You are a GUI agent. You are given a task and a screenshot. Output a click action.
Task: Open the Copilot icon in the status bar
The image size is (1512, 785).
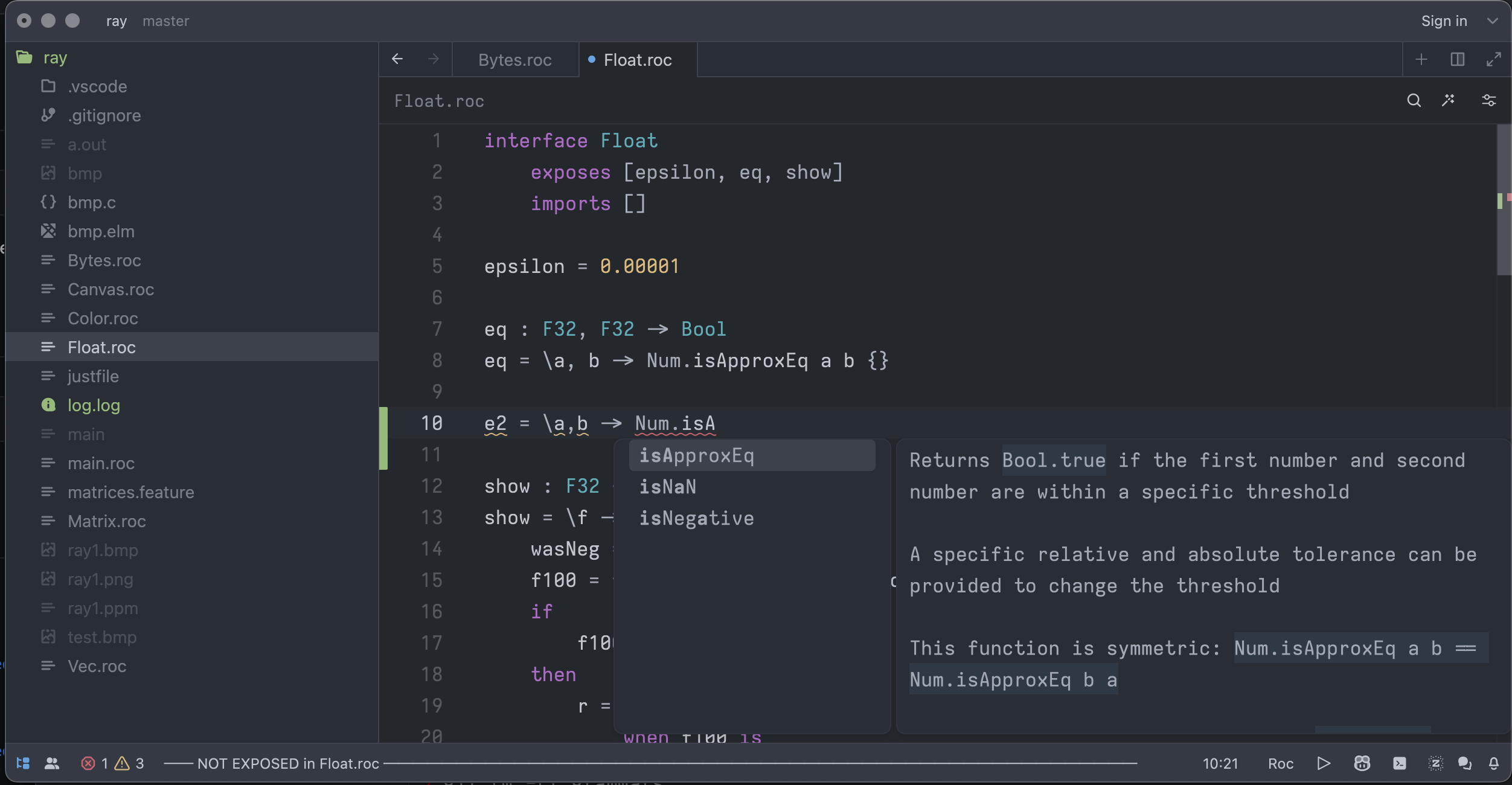(x=1362, y=763)
